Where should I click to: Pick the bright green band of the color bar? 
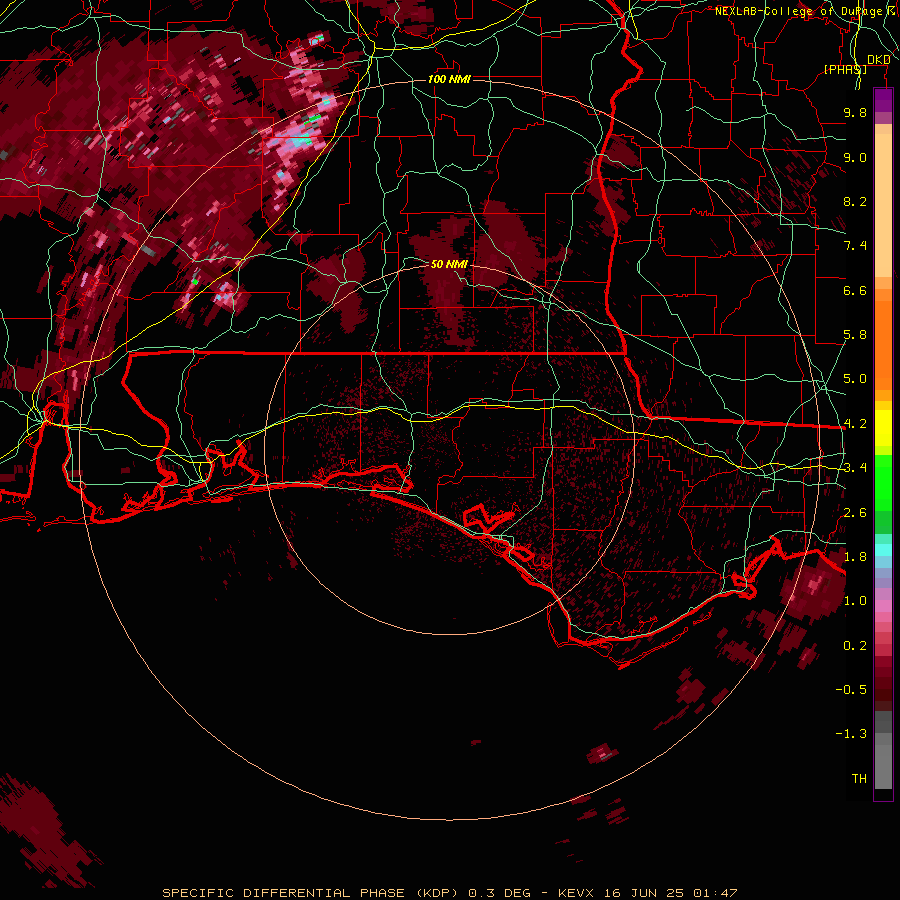point(883,482)
